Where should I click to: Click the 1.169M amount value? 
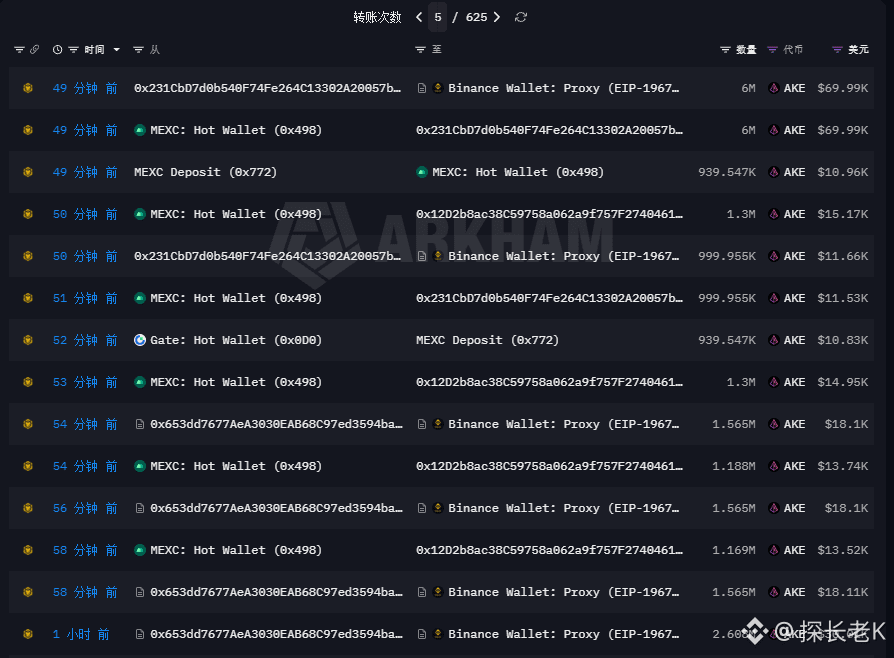[x=734, y=550]
